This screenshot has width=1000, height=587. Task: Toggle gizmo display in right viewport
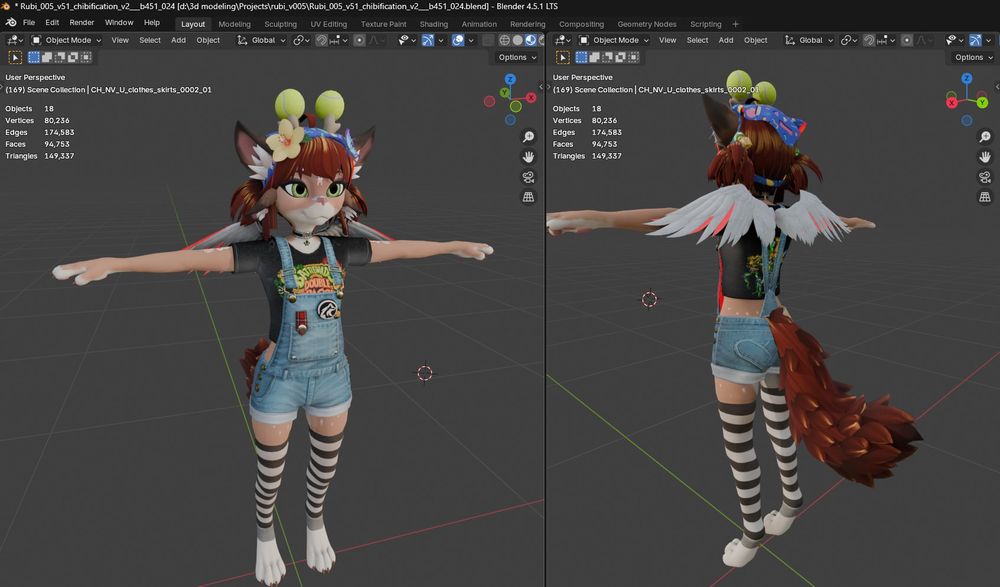(975, 40)
